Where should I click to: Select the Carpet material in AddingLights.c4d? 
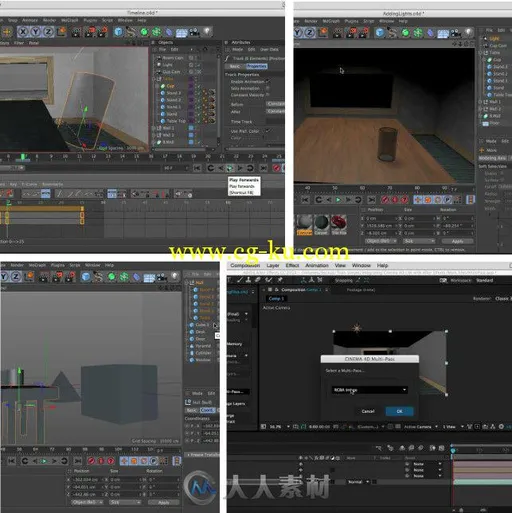point(321,225)
